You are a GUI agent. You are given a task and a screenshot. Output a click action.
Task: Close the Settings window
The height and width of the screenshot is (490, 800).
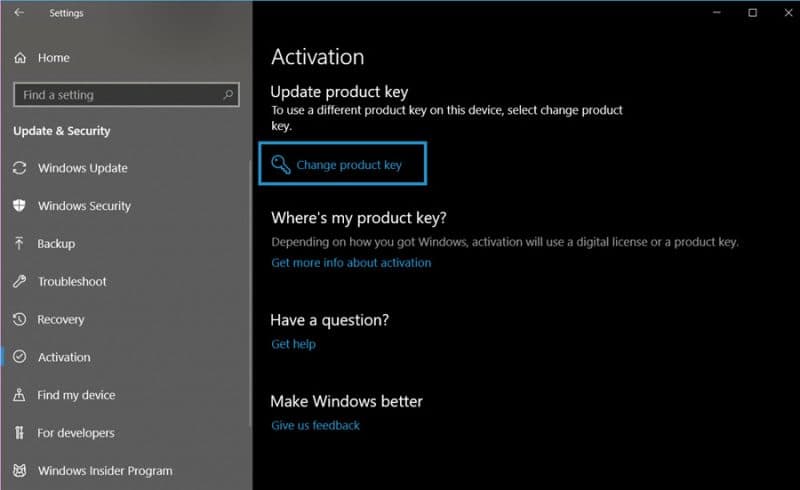click(x=788, y=12)
